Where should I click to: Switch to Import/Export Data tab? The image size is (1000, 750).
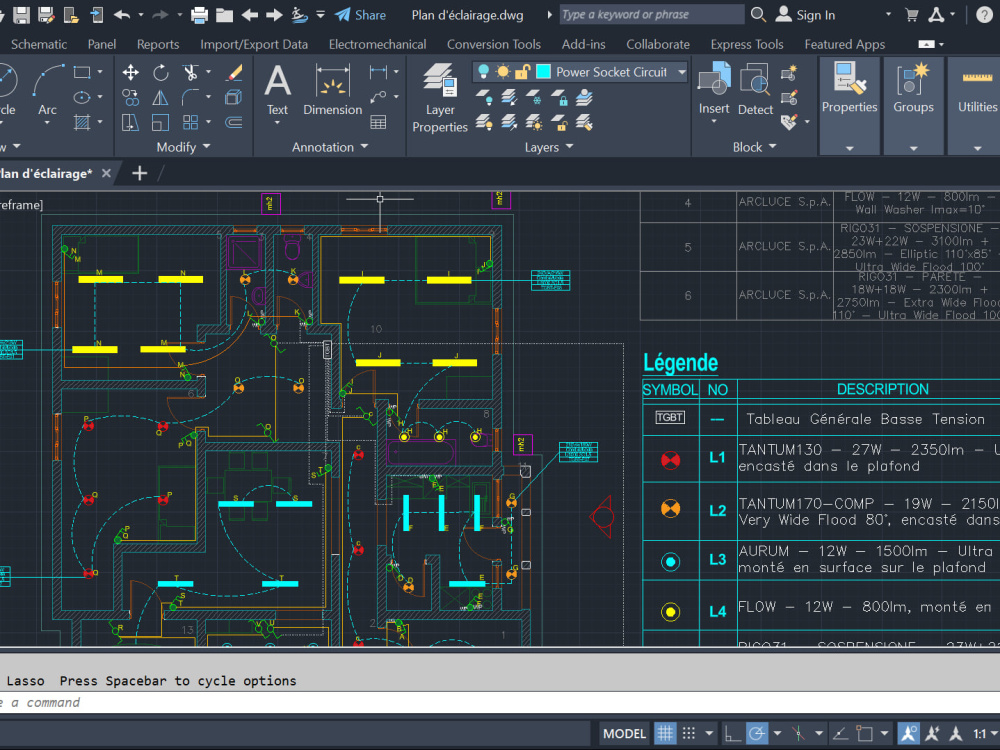pos(254,44)
